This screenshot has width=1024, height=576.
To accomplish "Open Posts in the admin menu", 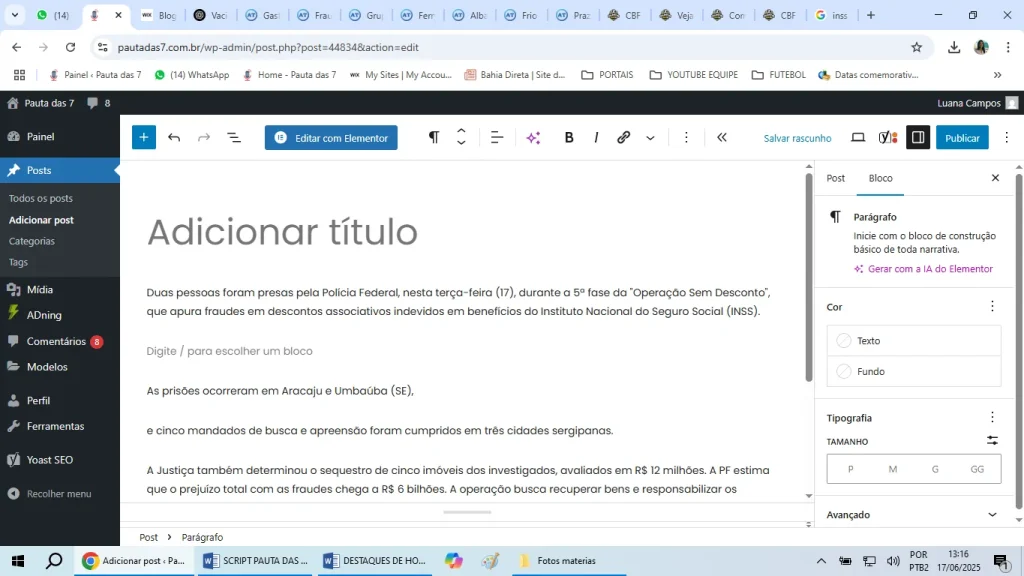I will pos(59,170).
